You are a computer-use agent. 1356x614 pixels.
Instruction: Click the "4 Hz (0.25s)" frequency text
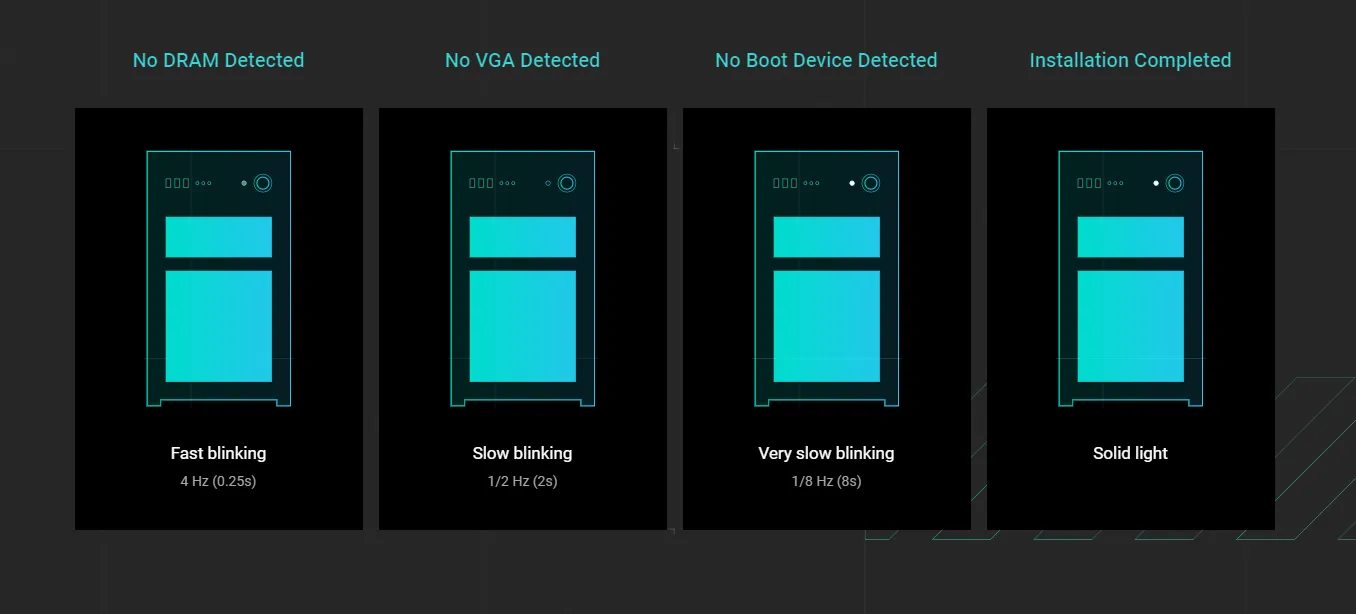tap(218, 481)
